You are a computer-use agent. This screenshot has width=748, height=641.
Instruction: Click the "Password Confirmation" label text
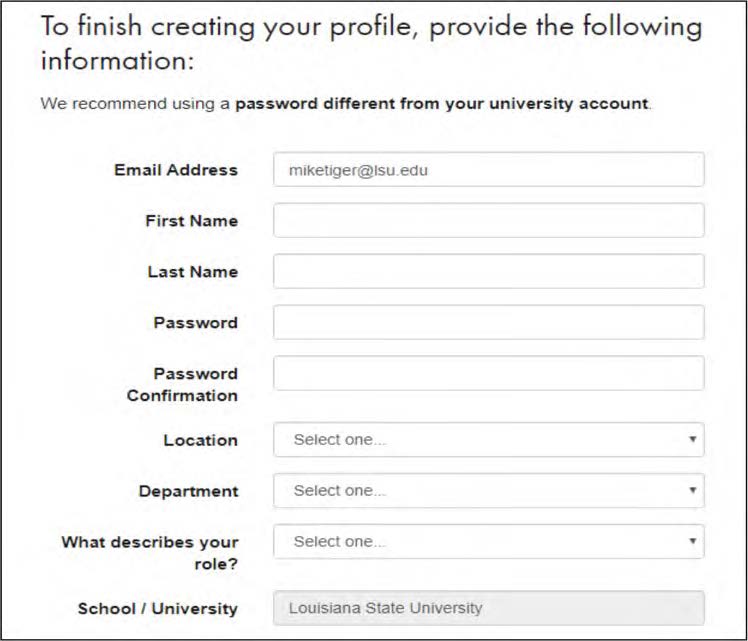pos(182,384)
